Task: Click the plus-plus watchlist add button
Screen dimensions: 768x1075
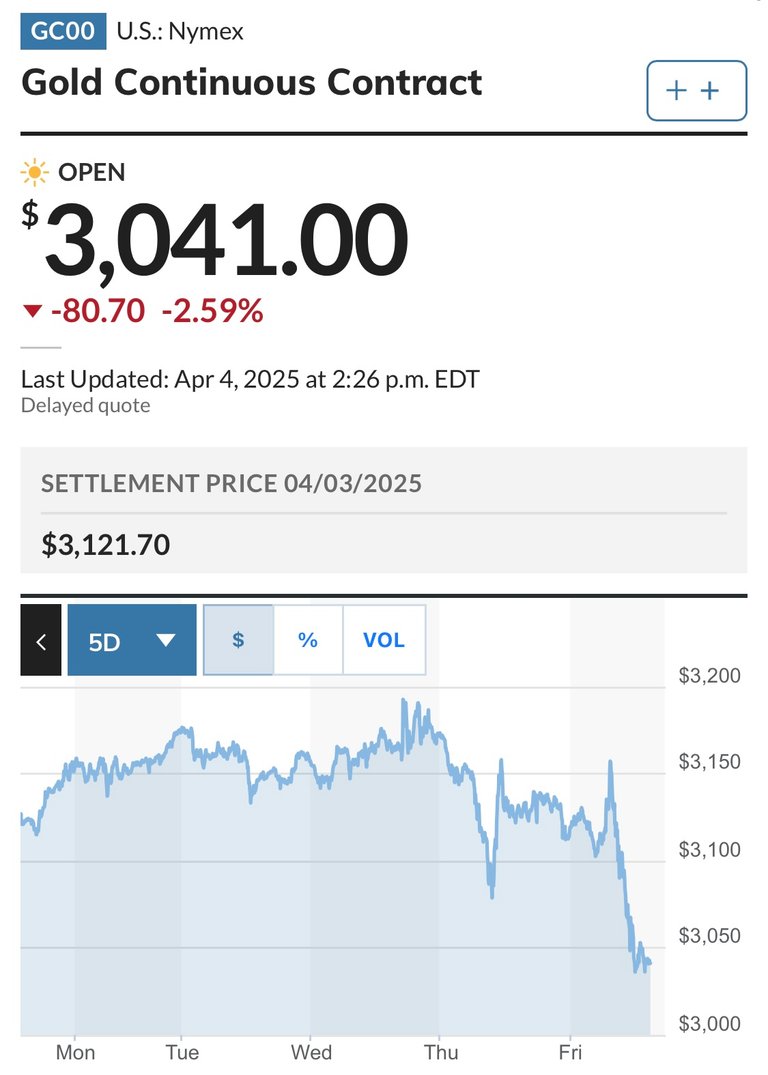Action: pyautogui.click(x=696, y=90)
